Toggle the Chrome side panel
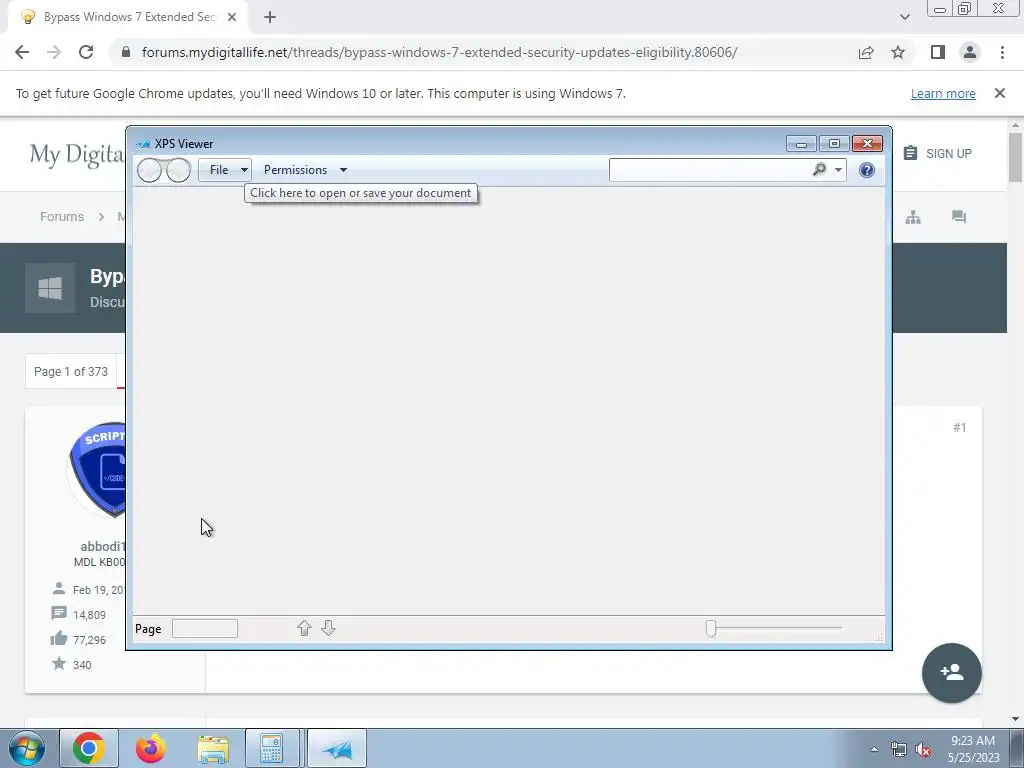The image size is (1024, 768). click(938, 52)
